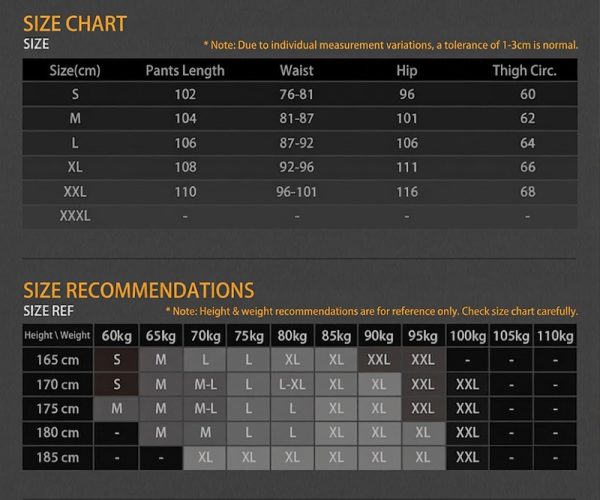Click the M-L cell in 175 cm row
This screenshot has height=500, width=600.
[205, 408]
